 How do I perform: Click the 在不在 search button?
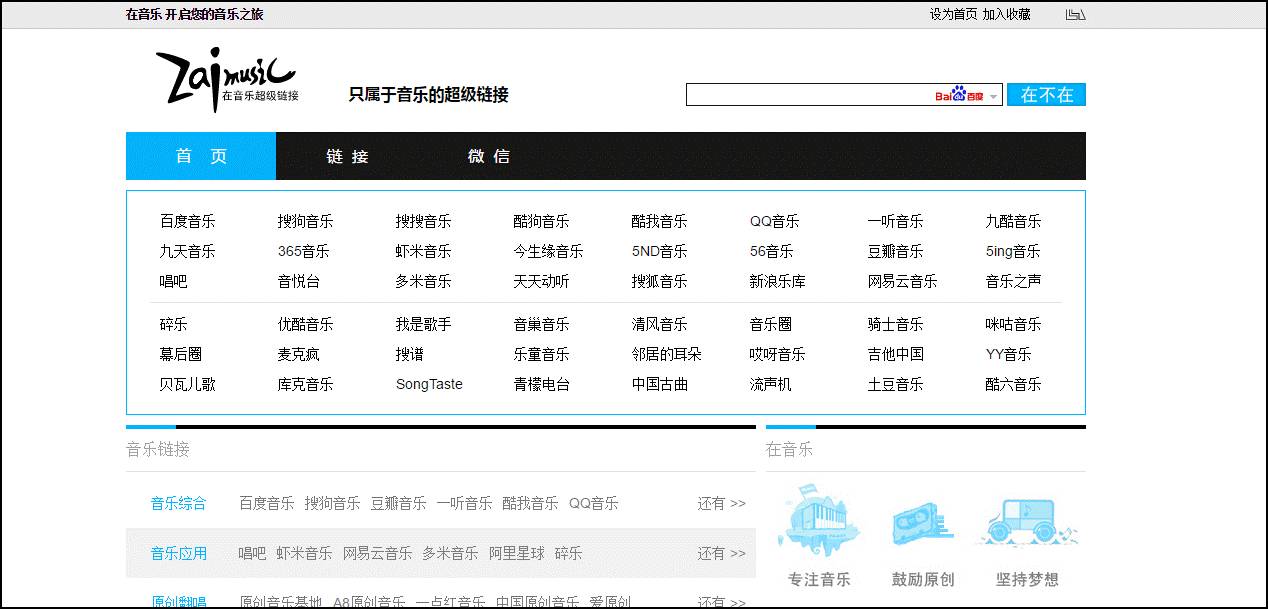1046,94
